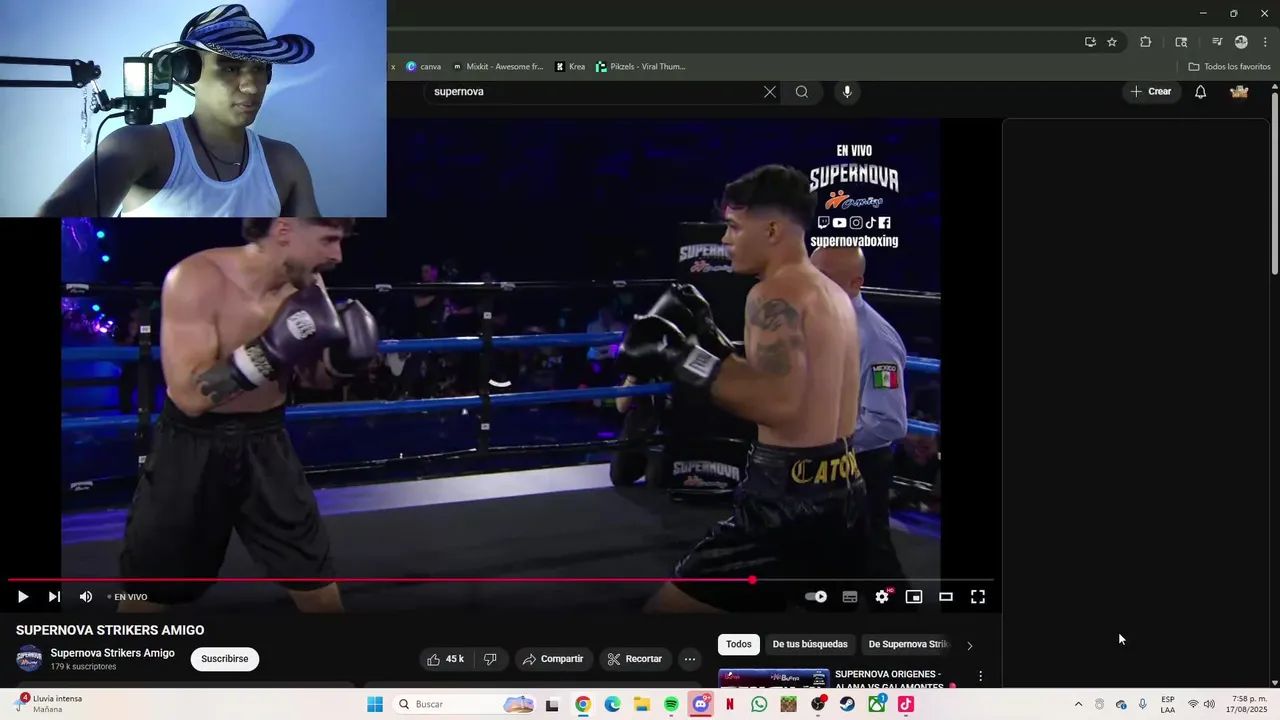The width and height of the screenshot is (1280, 720).
Task: Subscribe with the Suscribirse button
Action: pos(225,659)
